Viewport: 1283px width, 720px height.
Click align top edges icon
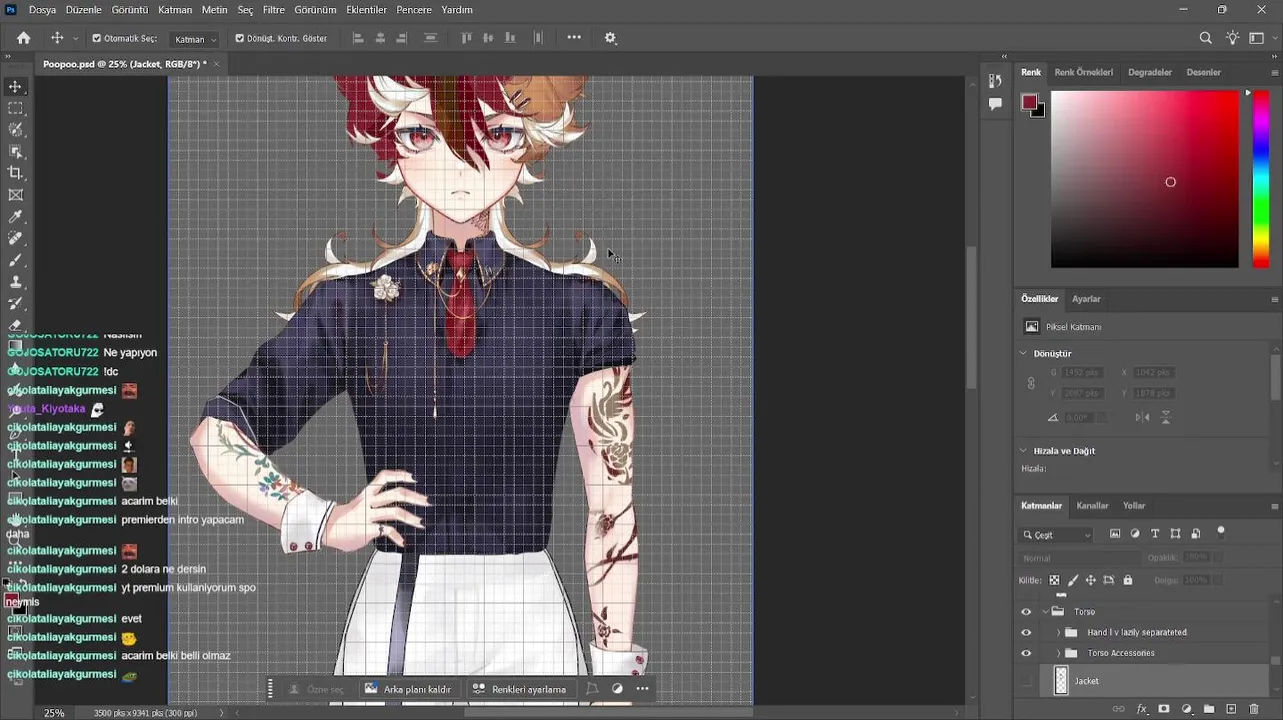point(466,38)
